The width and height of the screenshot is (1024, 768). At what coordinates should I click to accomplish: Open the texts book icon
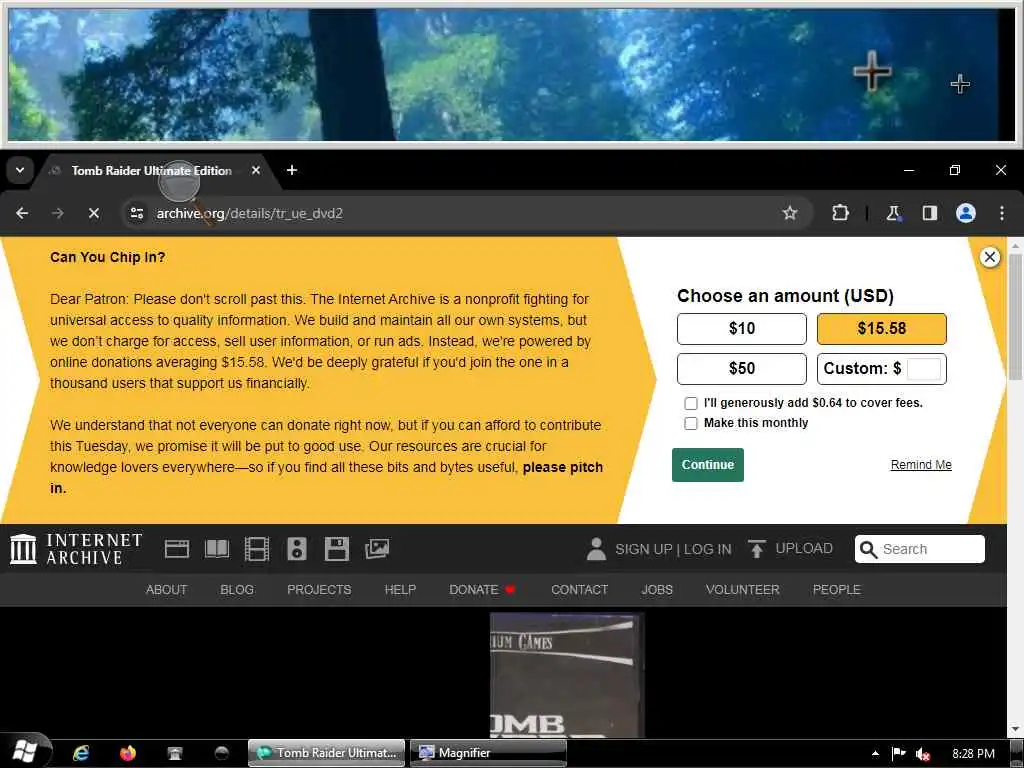pos(217,549)
